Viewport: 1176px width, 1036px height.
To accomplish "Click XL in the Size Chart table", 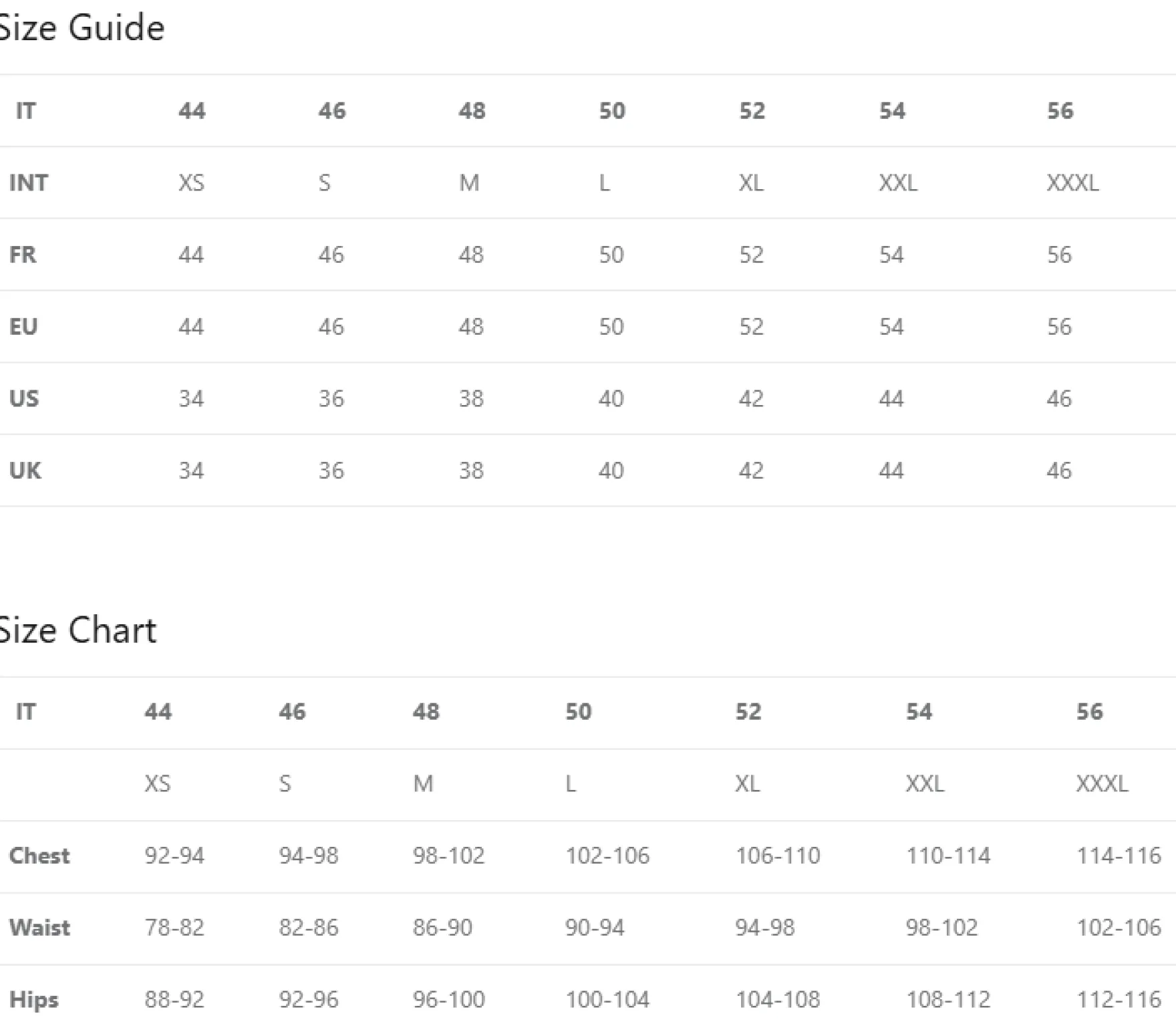I will tap(747, 783).
